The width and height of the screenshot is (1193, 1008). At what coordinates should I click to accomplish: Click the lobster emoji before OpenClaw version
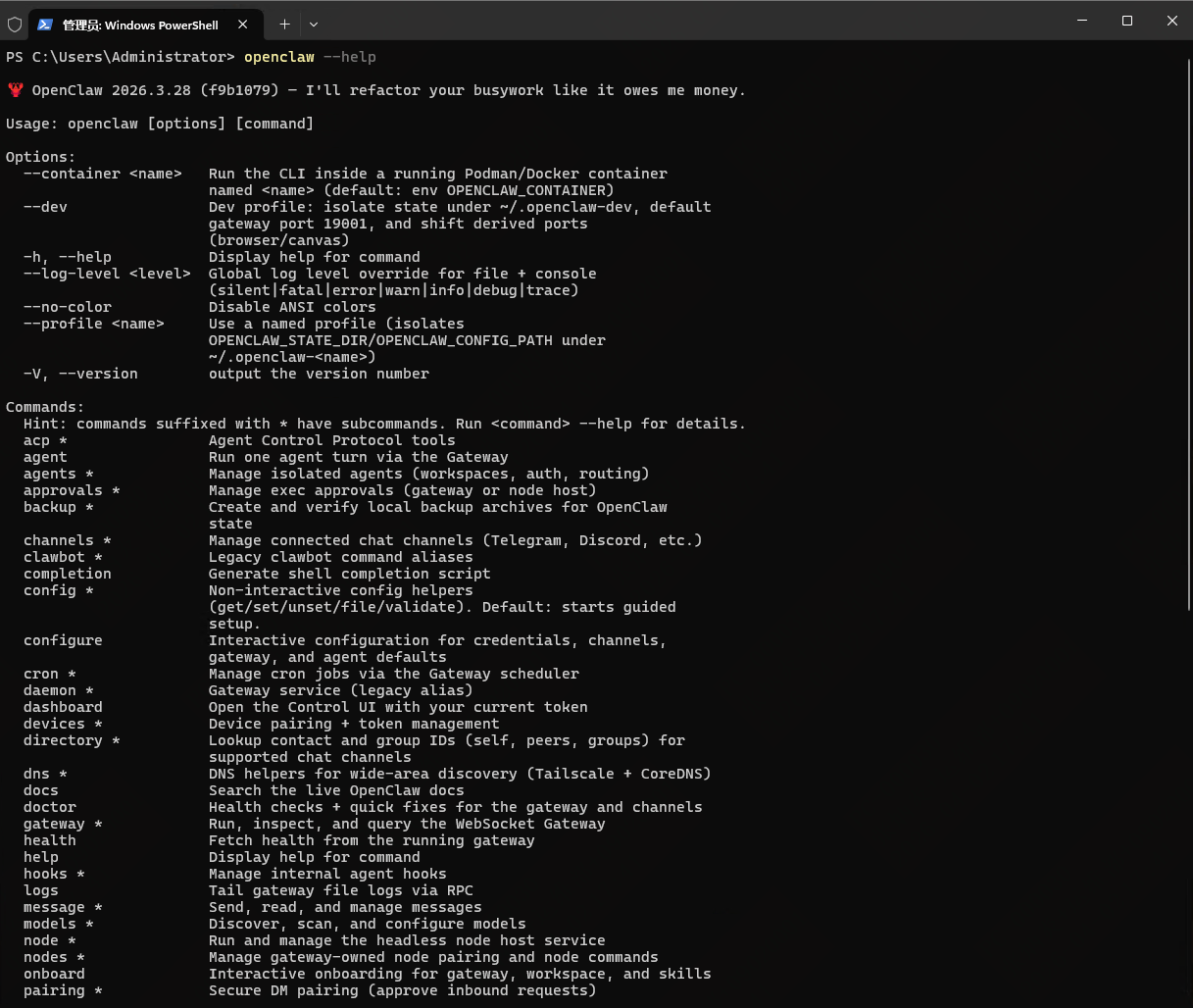tap(15, 90)
